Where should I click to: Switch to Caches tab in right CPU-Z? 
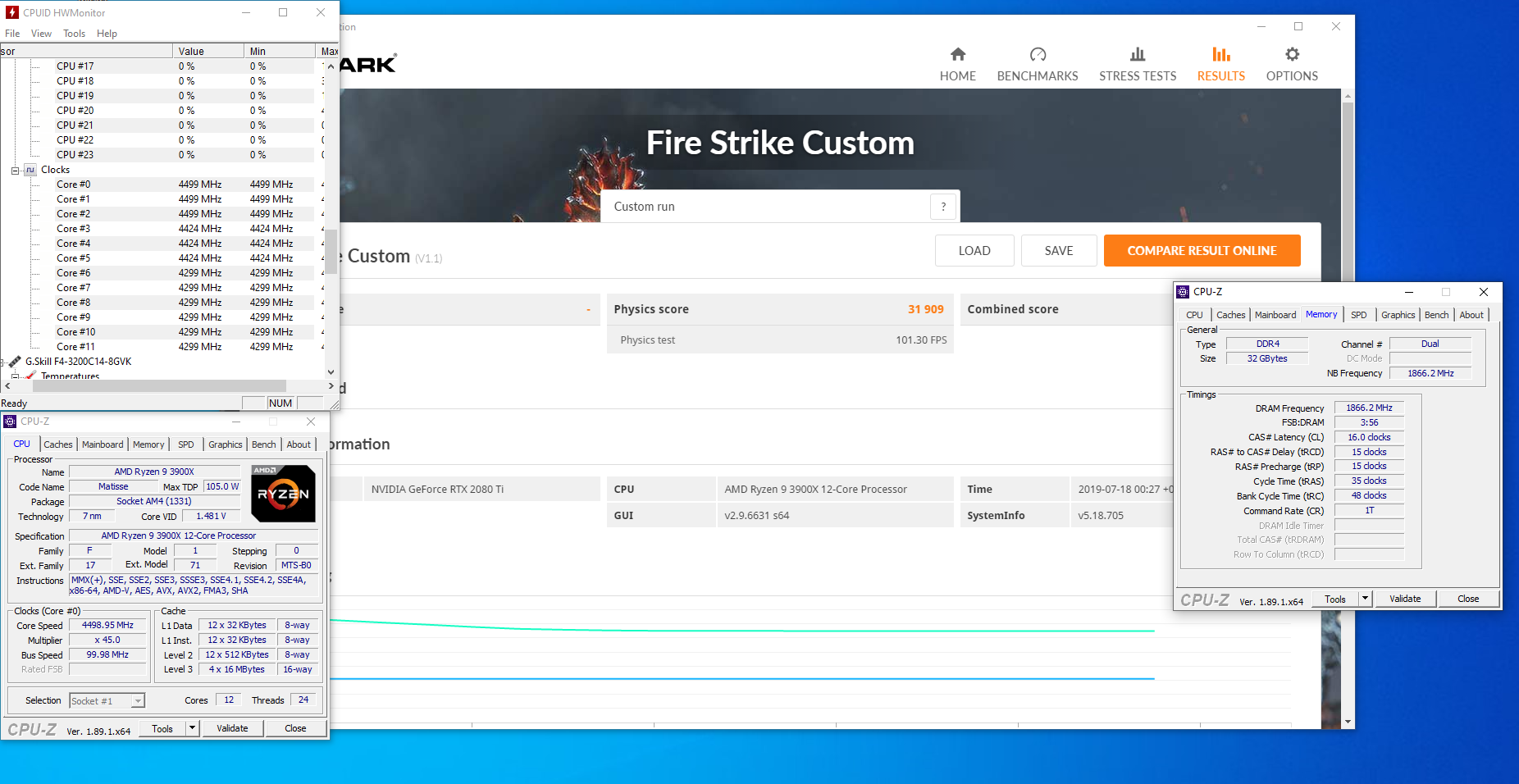[1230, 315]
